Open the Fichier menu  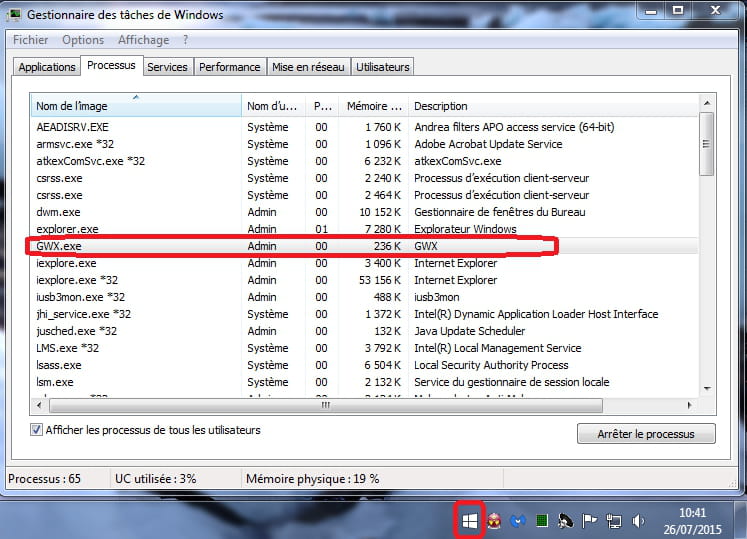pyautogui.click(x=30, y=40)
